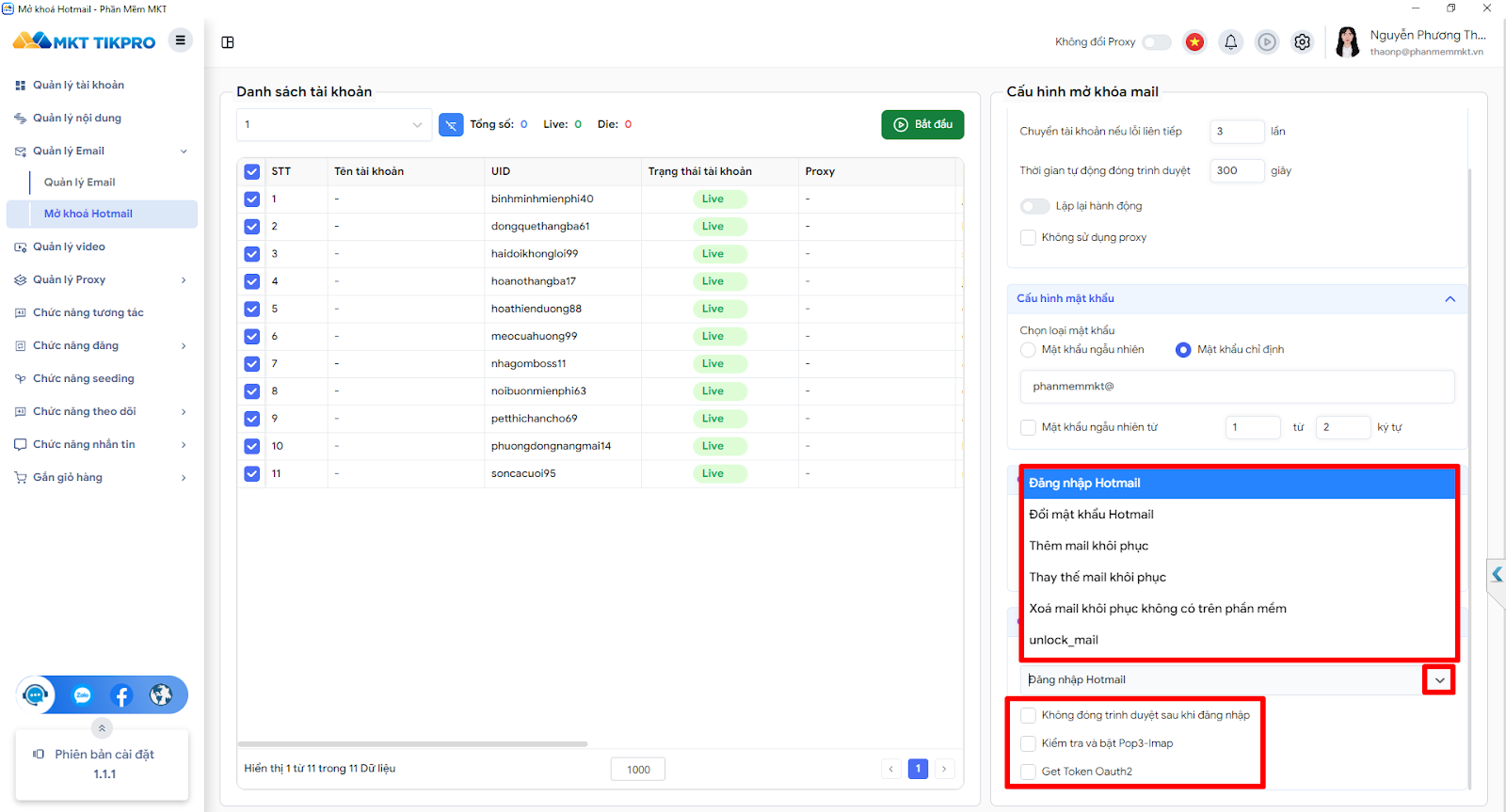Toggle Lặp lại hành động switch

tap(1034, 206)
